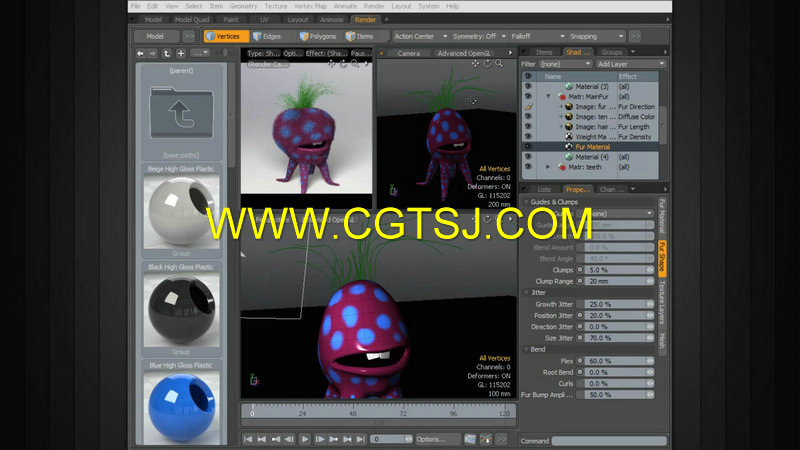Switch to the Items panel tab

coord(544,52)
